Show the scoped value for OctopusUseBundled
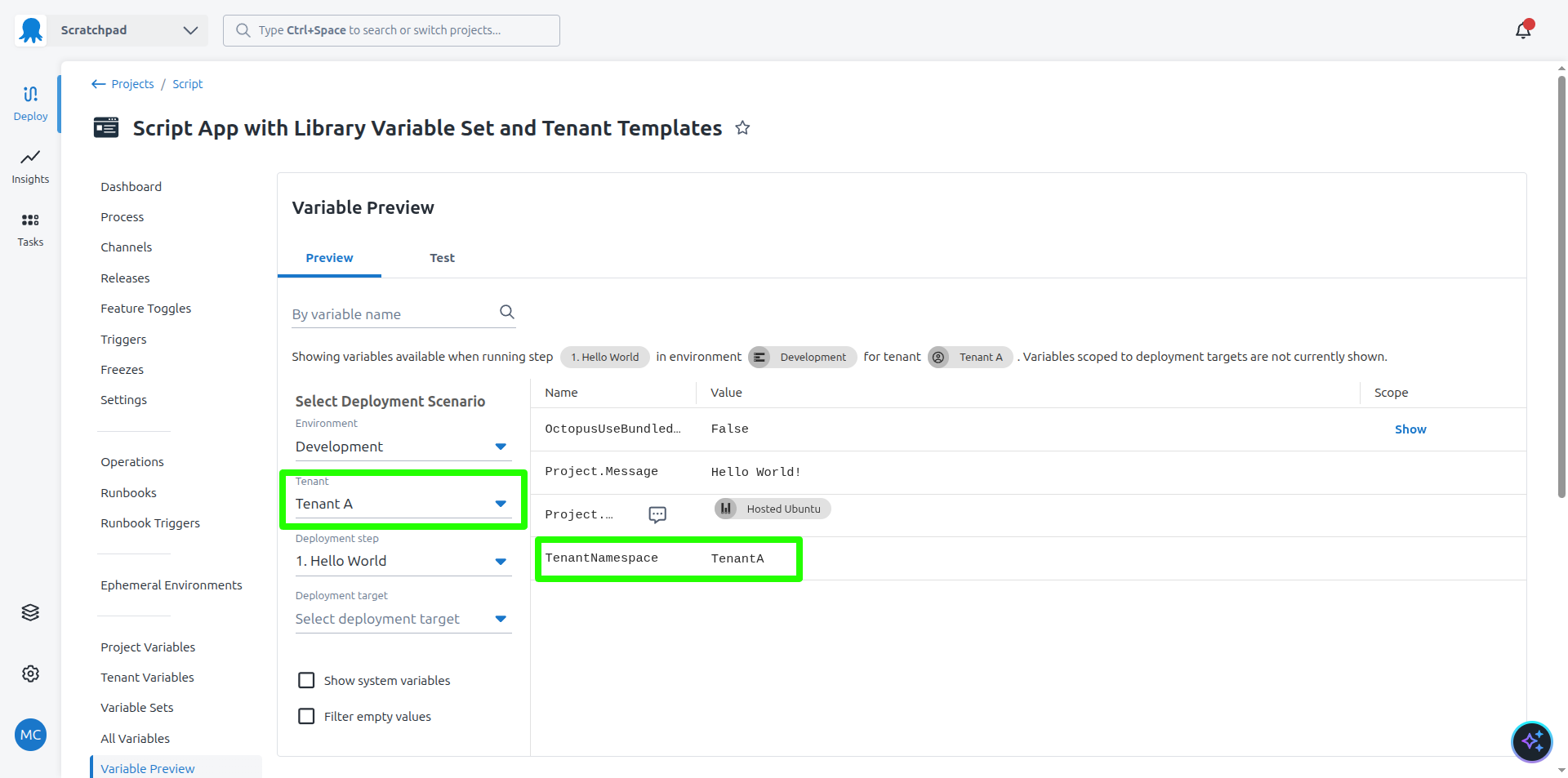Image resolution: width=1568 pixels, height=778 pixels. coord(1410,429)
